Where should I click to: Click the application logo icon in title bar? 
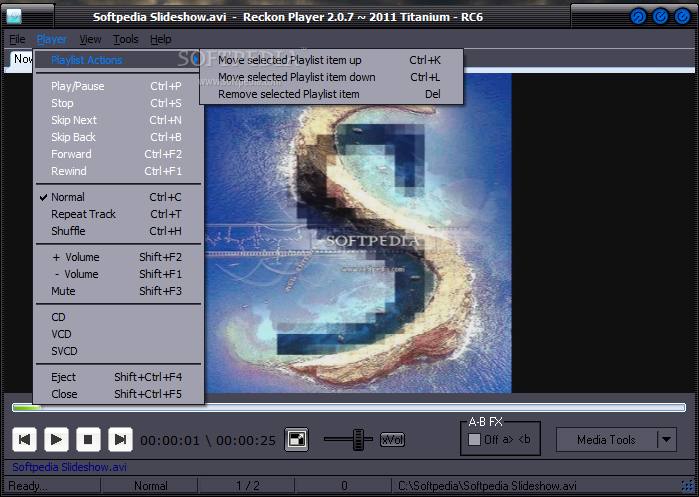pos(14,17)
